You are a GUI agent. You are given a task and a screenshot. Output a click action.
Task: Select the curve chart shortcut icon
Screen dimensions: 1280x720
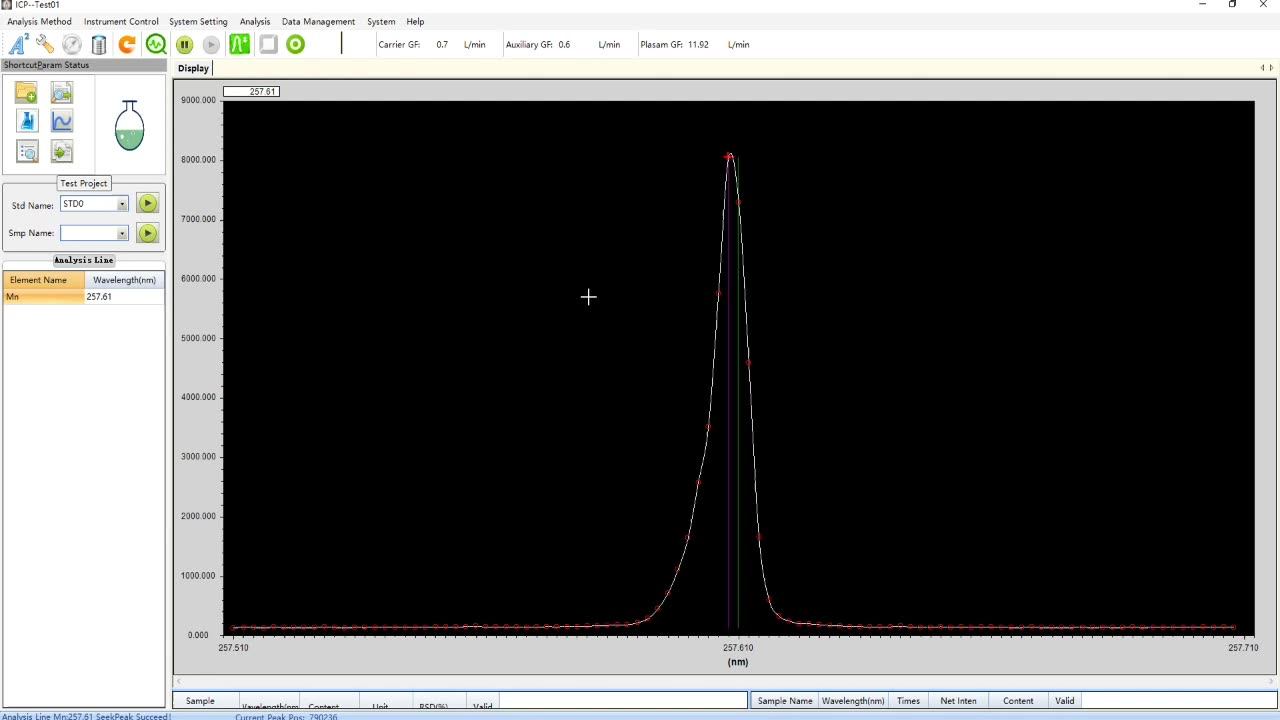click(61, 120)
